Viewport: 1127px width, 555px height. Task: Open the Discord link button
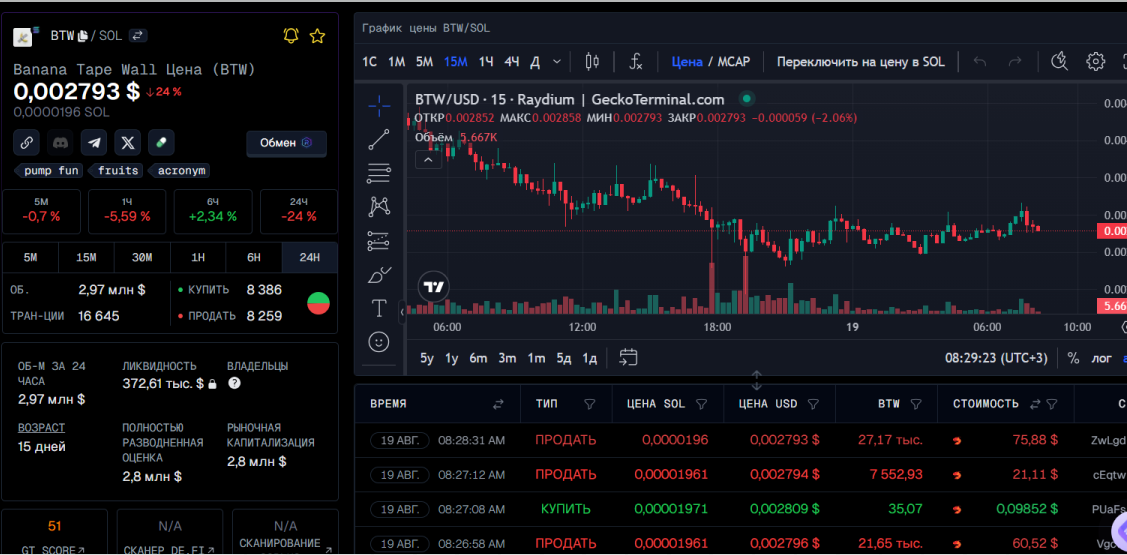[60, 142]
